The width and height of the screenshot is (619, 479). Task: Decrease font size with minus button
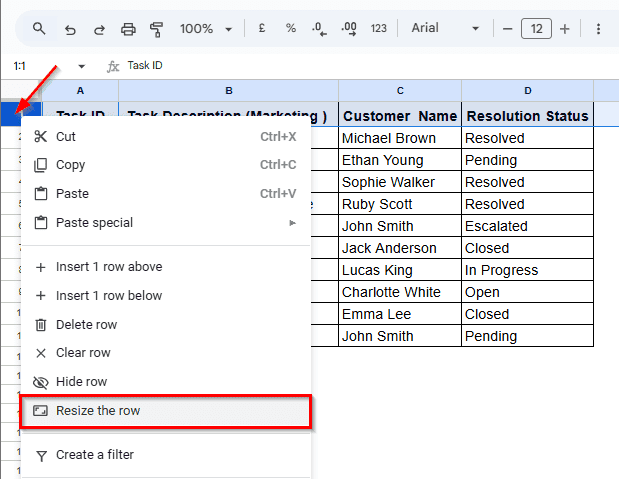[508, 29]
